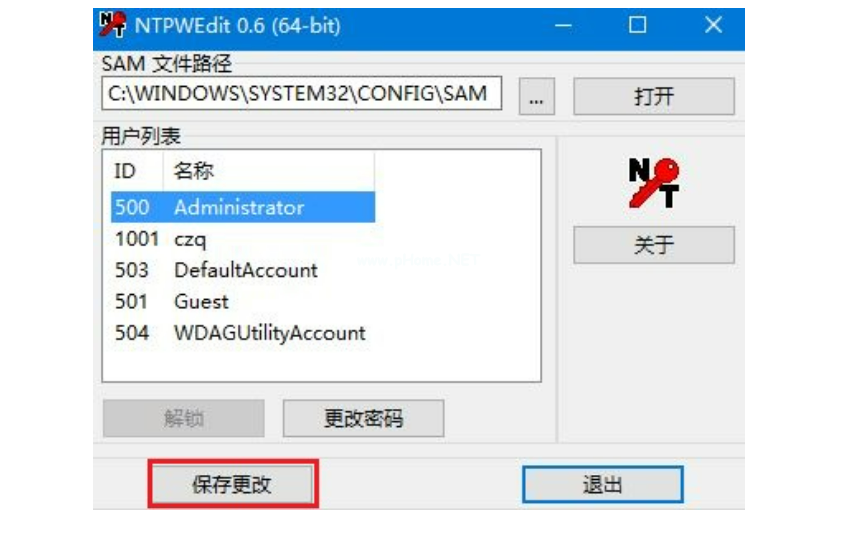Click the NT red key logo
The width and height of the screenshot is (846, 538).
tap(654, 183)
